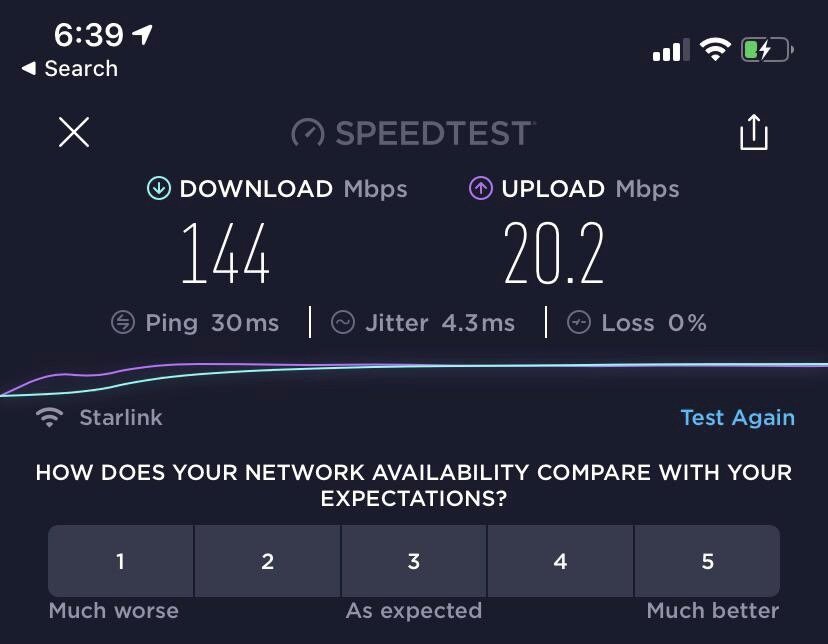Select rating 2

coord(268,561)
